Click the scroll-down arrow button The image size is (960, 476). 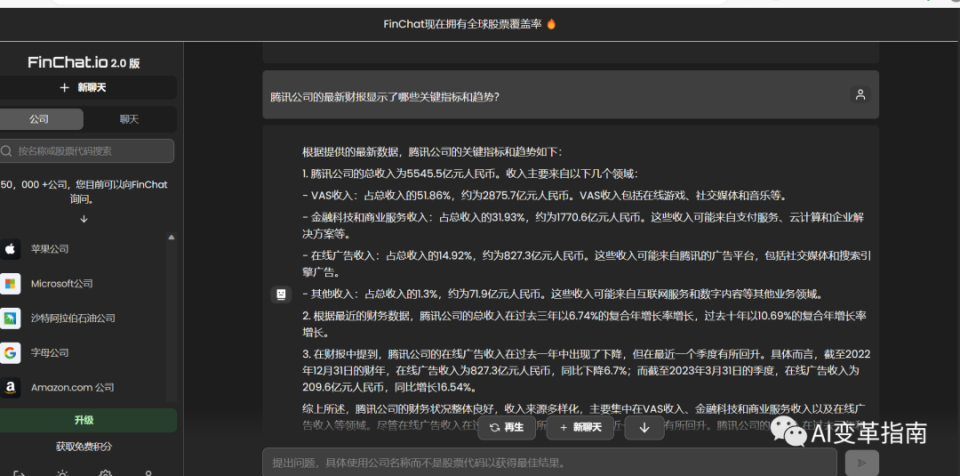644,428
